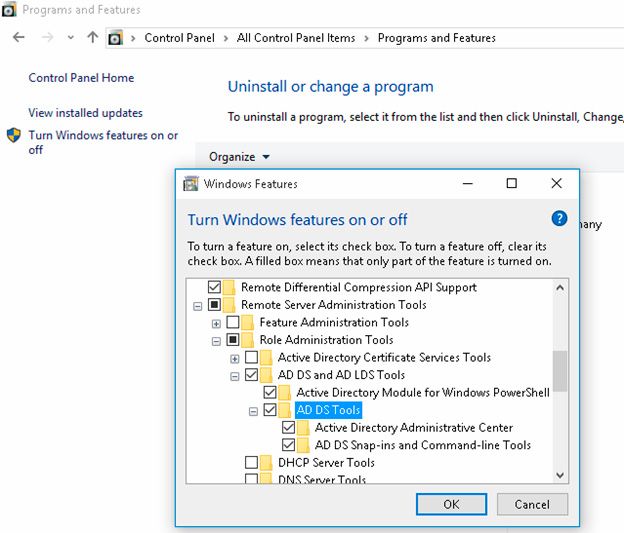Viewport: 624px width, 533px height.
Task: Click the folder icon of Feature Administration Tools
Action: point(248,322)
